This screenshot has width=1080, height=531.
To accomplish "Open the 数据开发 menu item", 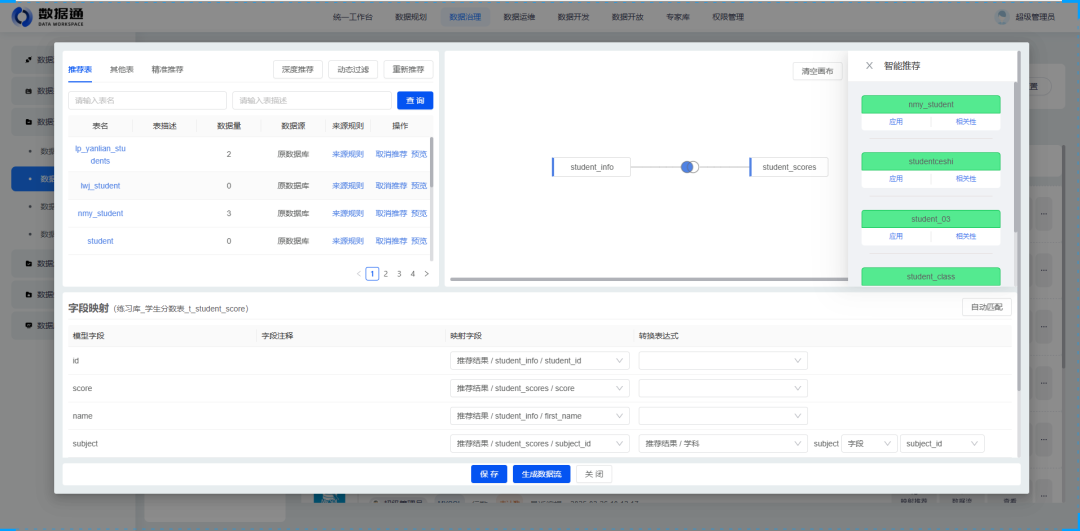I will tap(573, 17).
